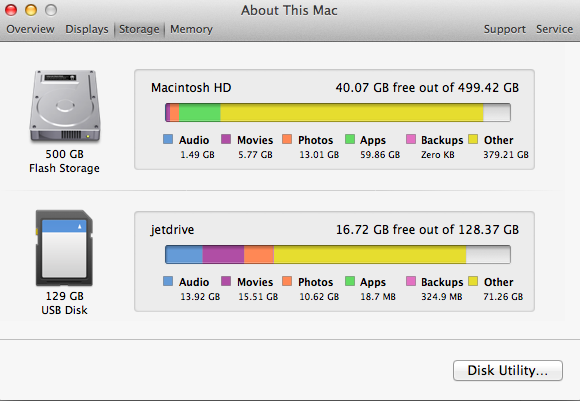Click the "1.49 GB" Audio value
This screenshot has height=401, width=580.
198,155
